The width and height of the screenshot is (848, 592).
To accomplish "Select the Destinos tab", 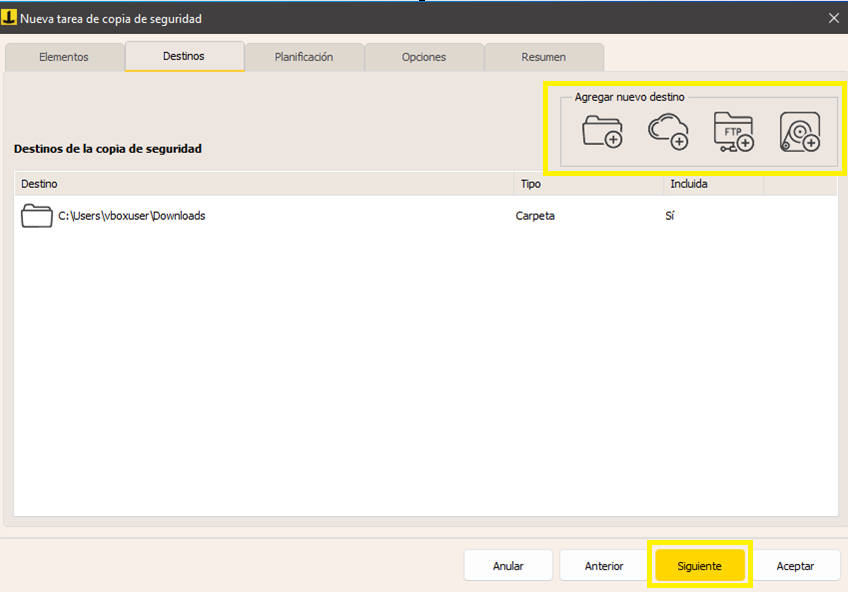I will [184, 56].
